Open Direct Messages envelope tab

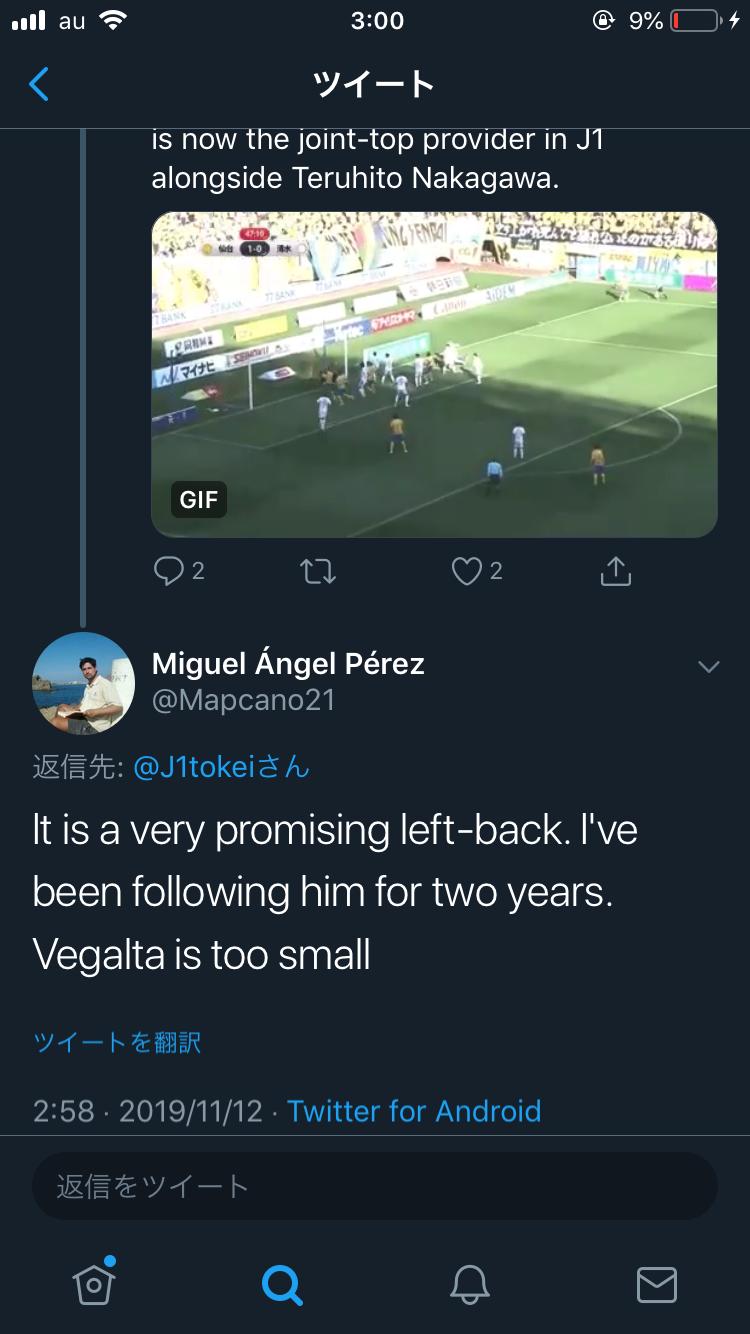[x=657, y=1283]
